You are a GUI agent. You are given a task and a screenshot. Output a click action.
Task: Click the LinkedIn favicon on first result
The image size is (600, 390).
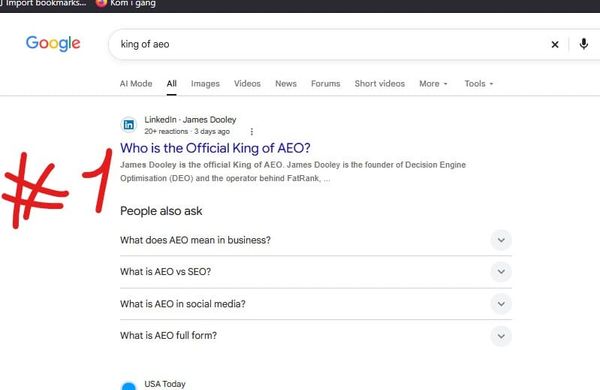pos(129,125)
